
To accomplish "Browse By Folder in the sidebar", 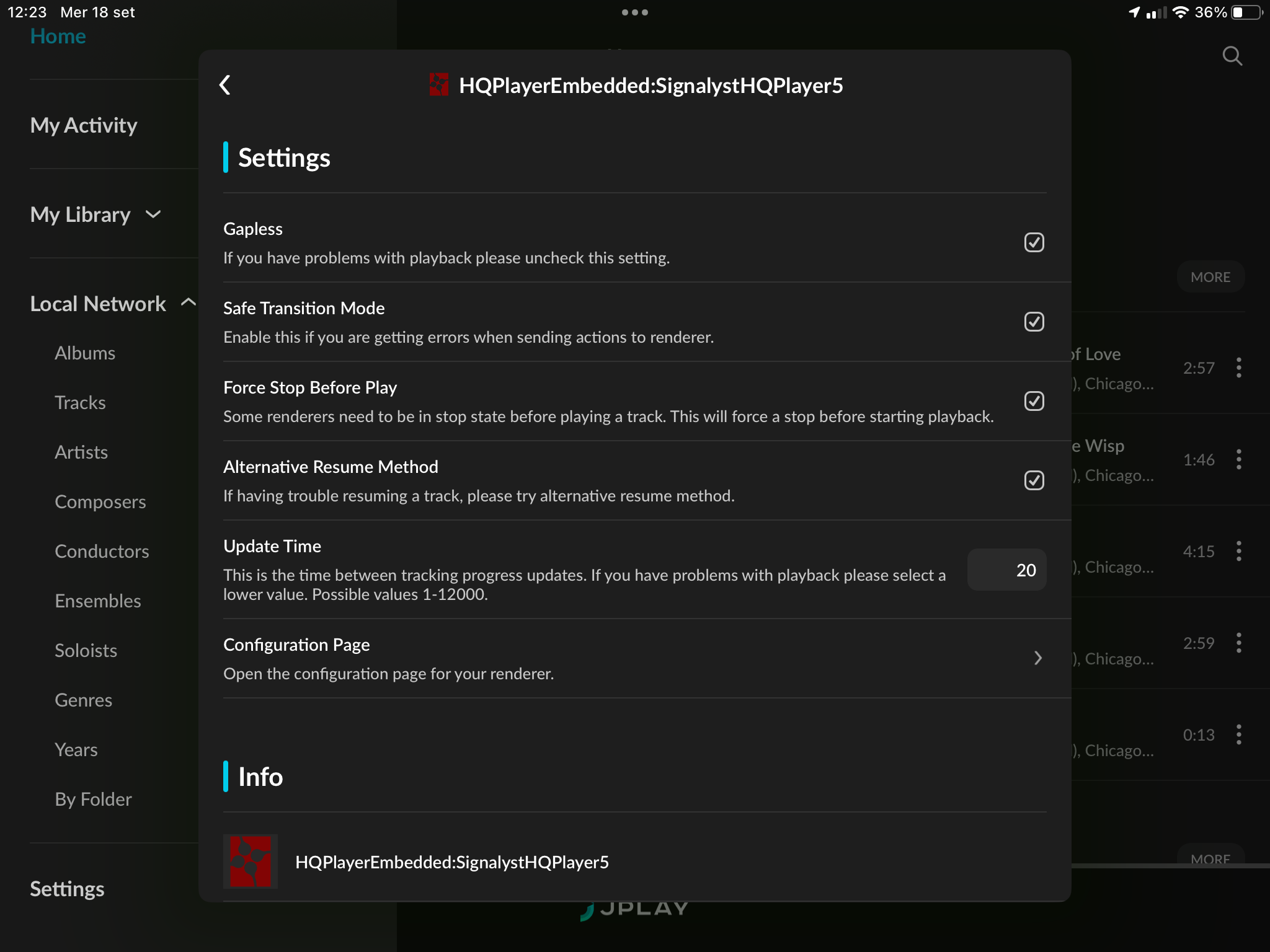I will (x=93, y=799).
